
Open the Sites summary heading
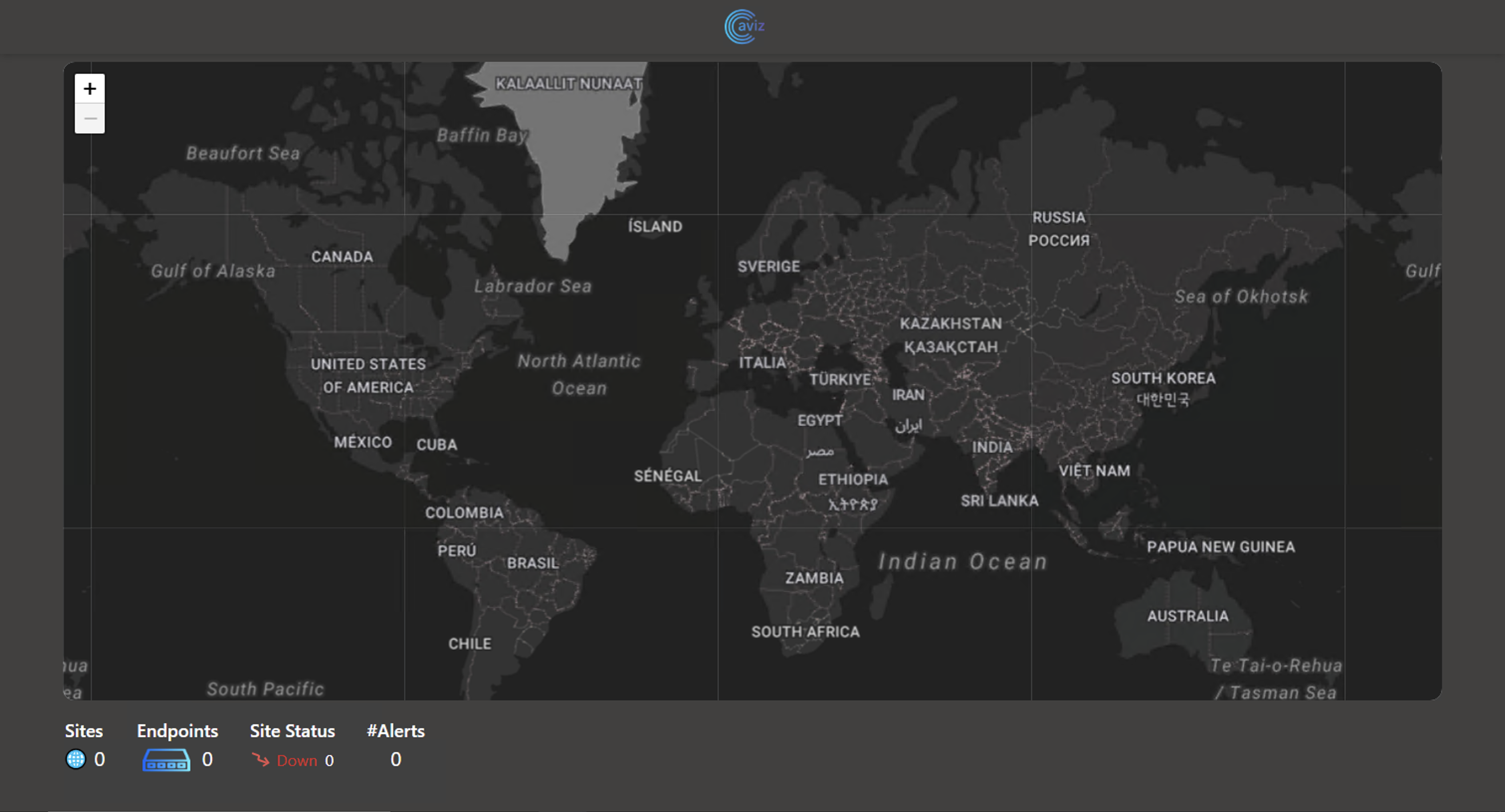(x=84, y=731)
